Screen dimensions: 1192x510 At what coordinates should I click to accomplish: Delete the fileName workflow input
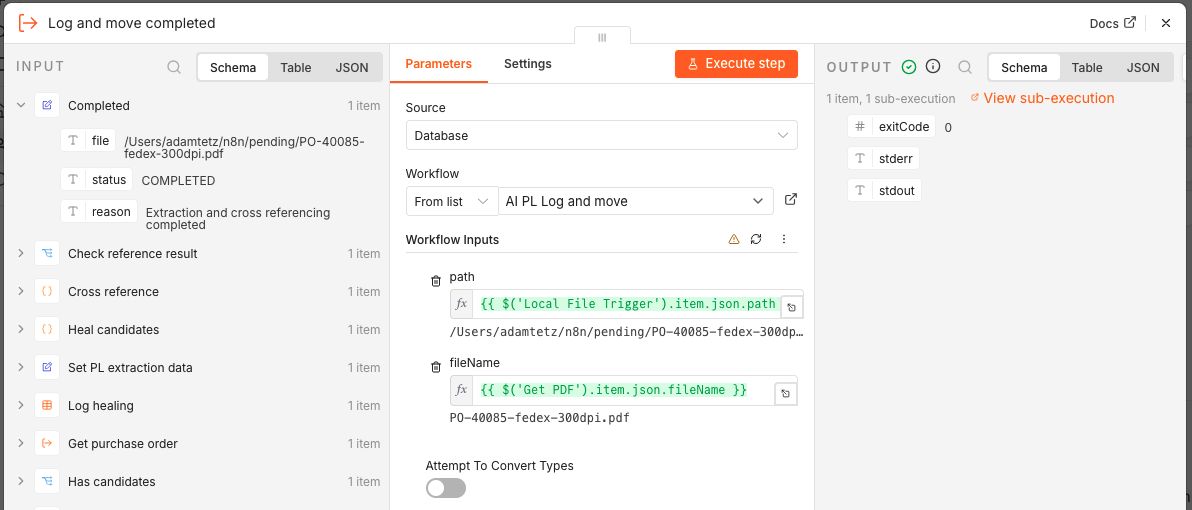[x=436, y=367]
